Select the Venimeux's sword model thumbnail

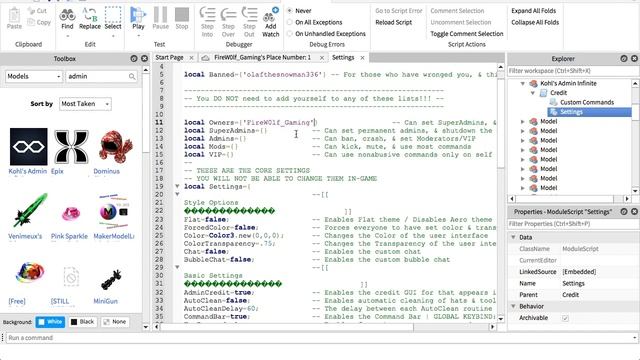29,211
